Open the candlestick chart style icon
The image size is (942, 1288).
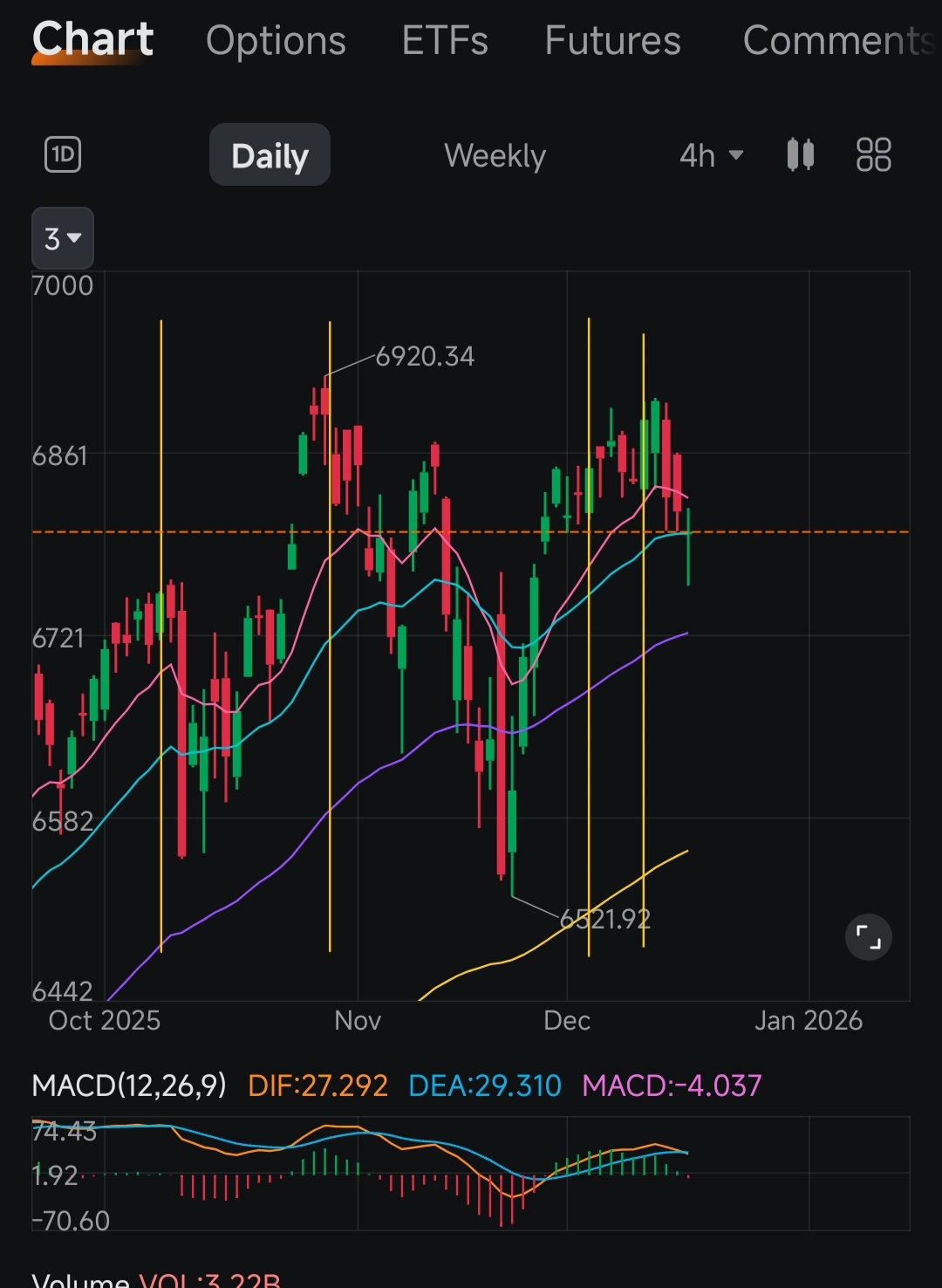point(800,155)
